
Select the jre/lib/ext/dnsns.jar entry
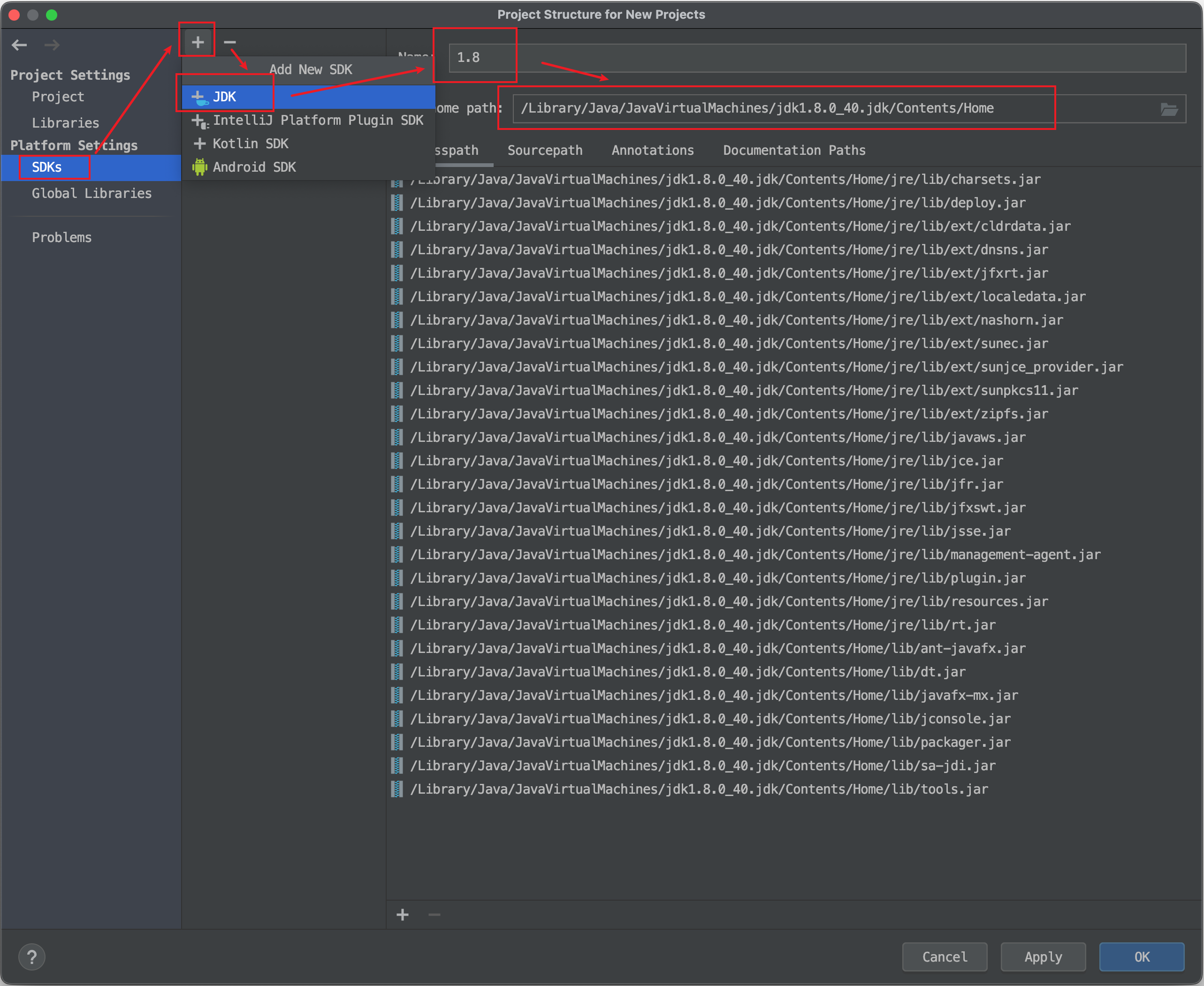(794, 250)
